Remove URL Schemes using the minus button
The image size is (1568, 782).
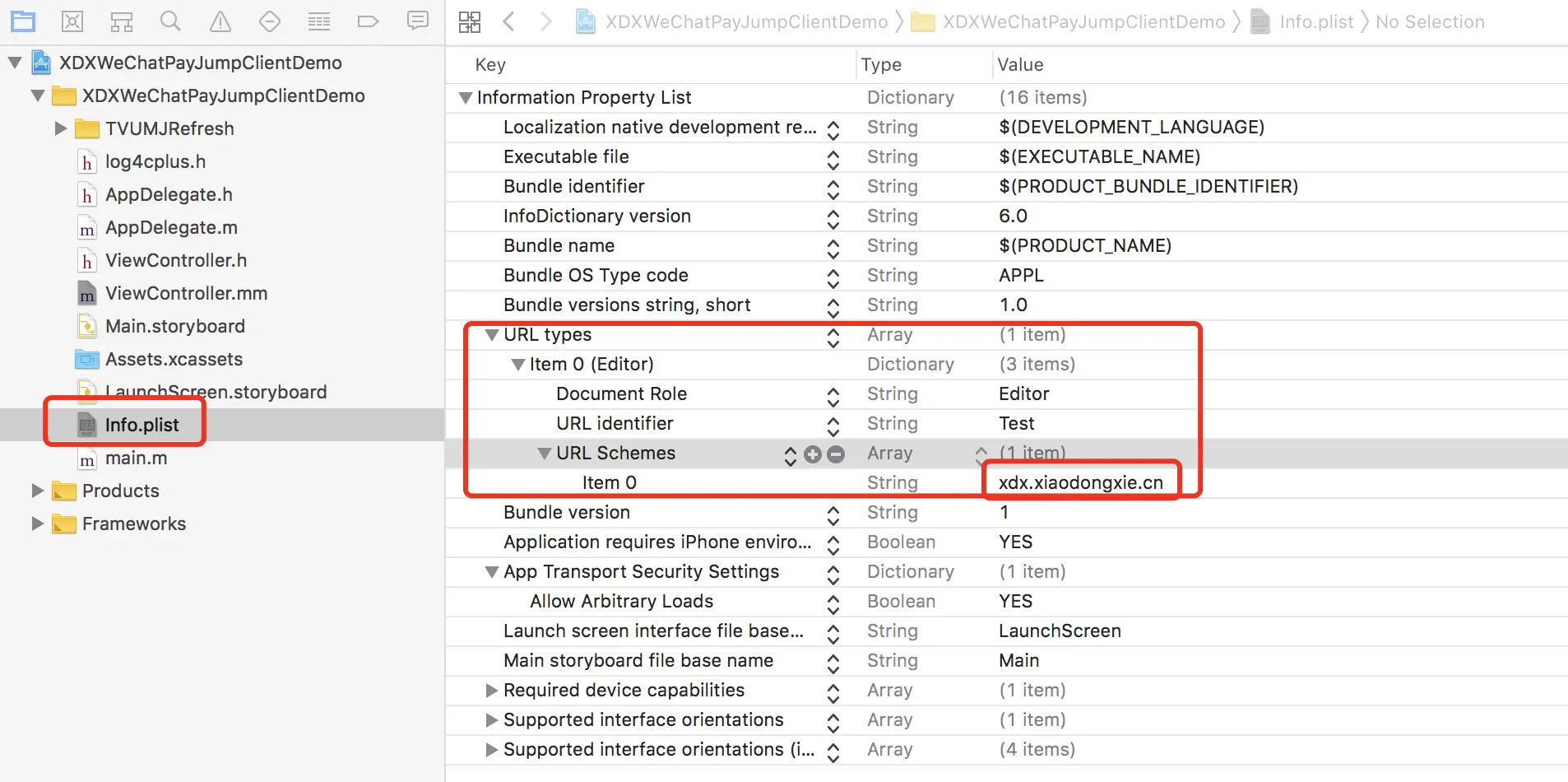coord(837,454)
